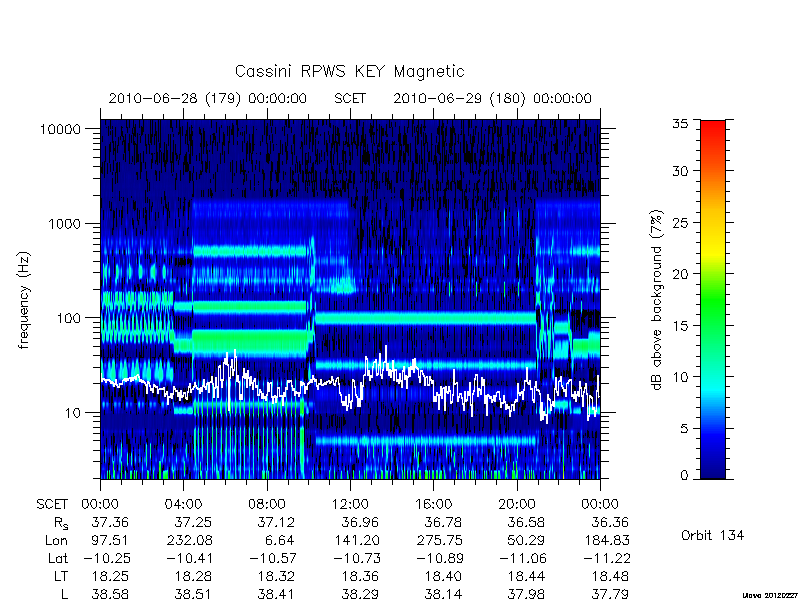Click the LT value '18.40'

click(443, 577)
